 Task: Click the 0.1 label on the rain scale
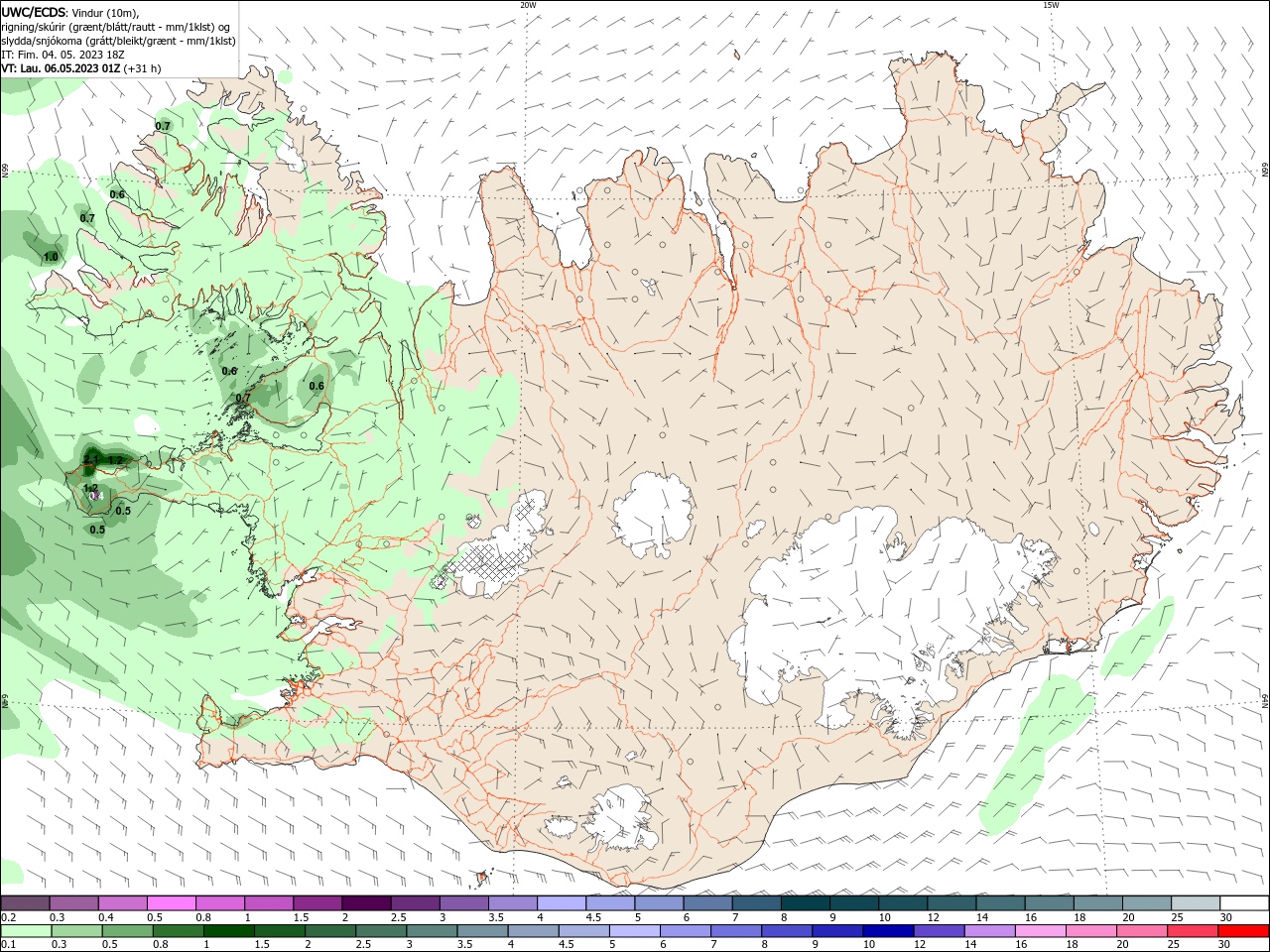tap(8, 945)
